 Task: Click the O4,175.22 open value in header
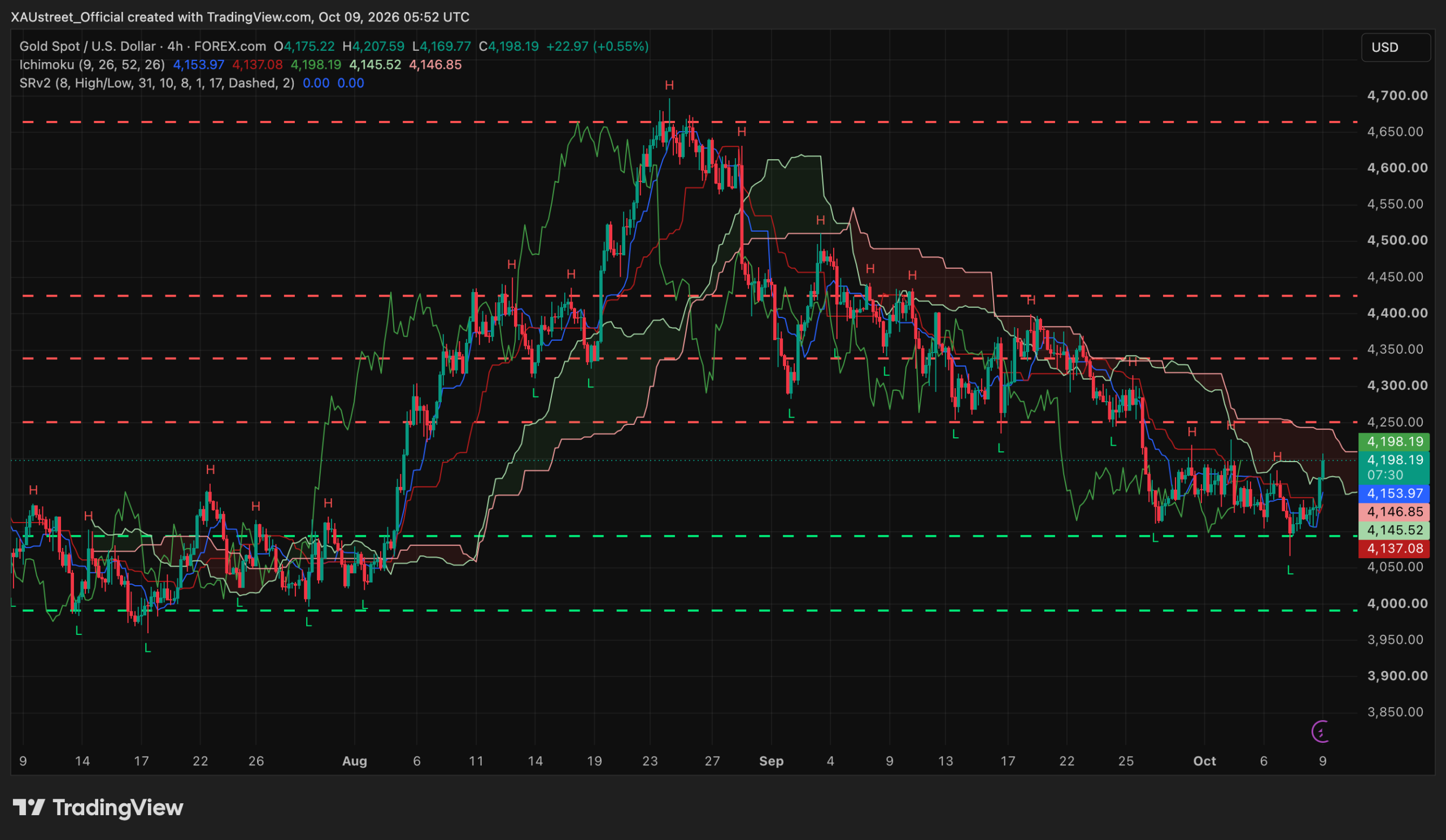click(304, 46)
